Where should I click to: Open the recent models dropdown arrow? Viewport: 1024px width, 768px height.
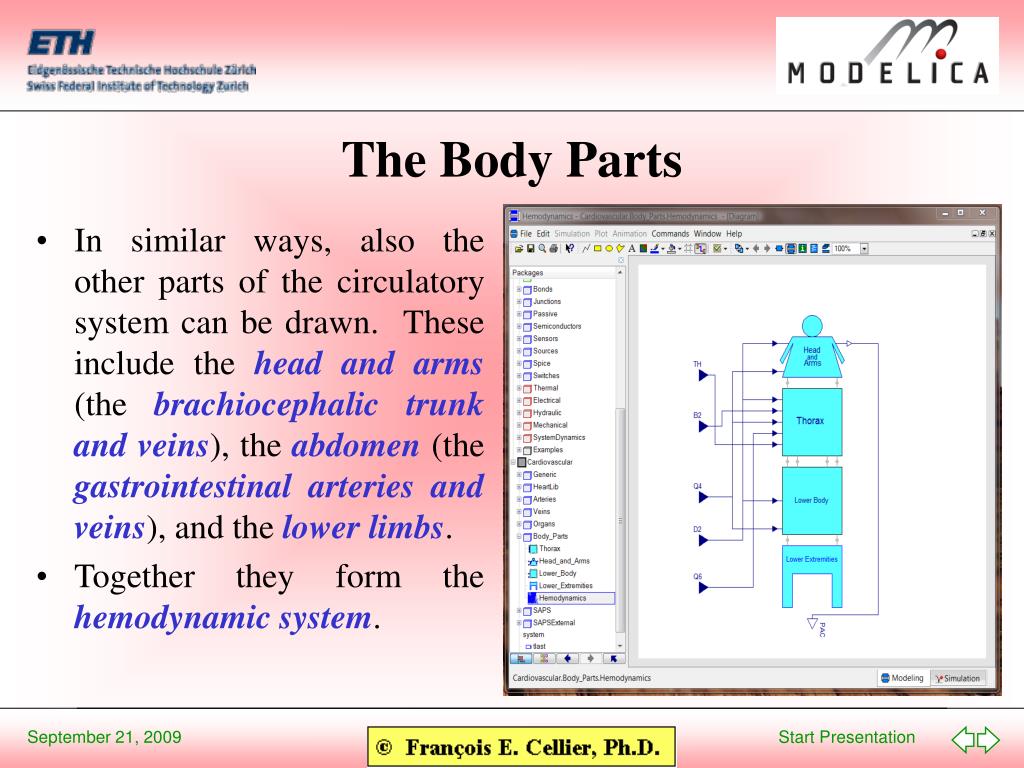coord(747,249)
